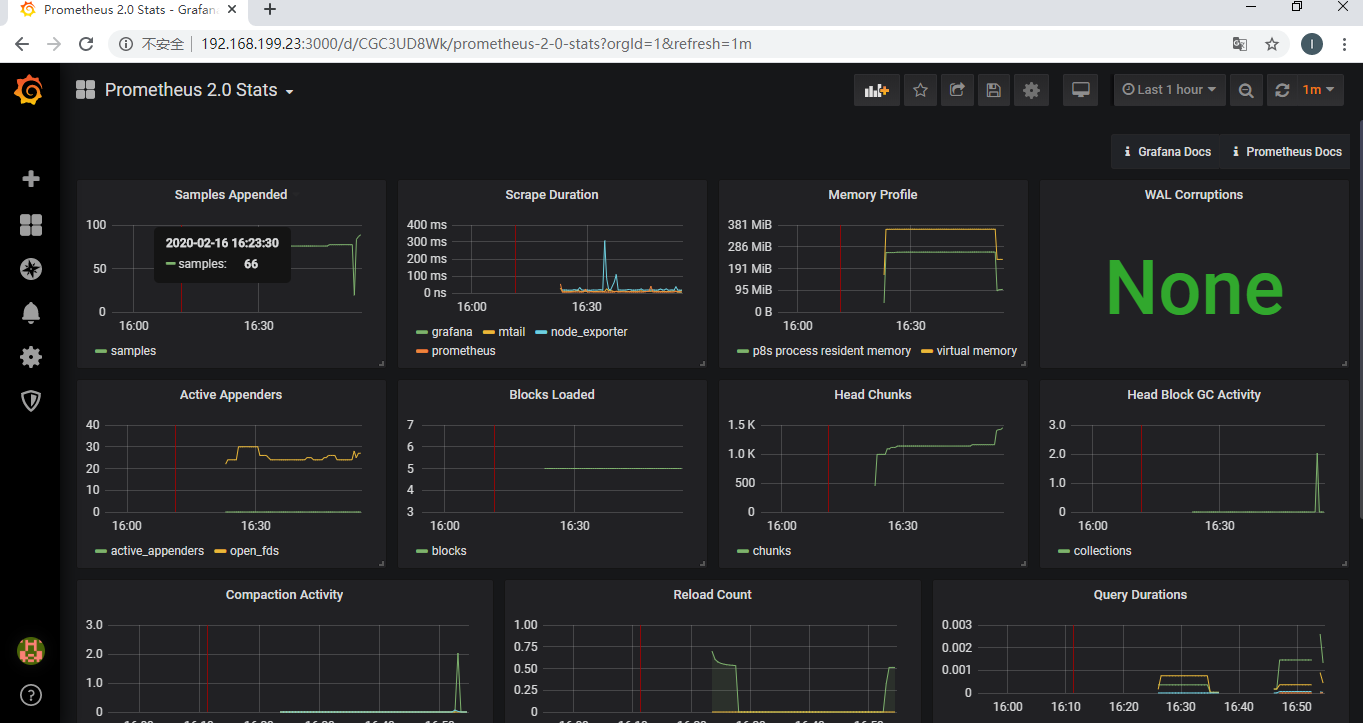Screen dimensions: 1363x723
Task: Toggle the active_appenders legend series
Action: tap(157, 551)
